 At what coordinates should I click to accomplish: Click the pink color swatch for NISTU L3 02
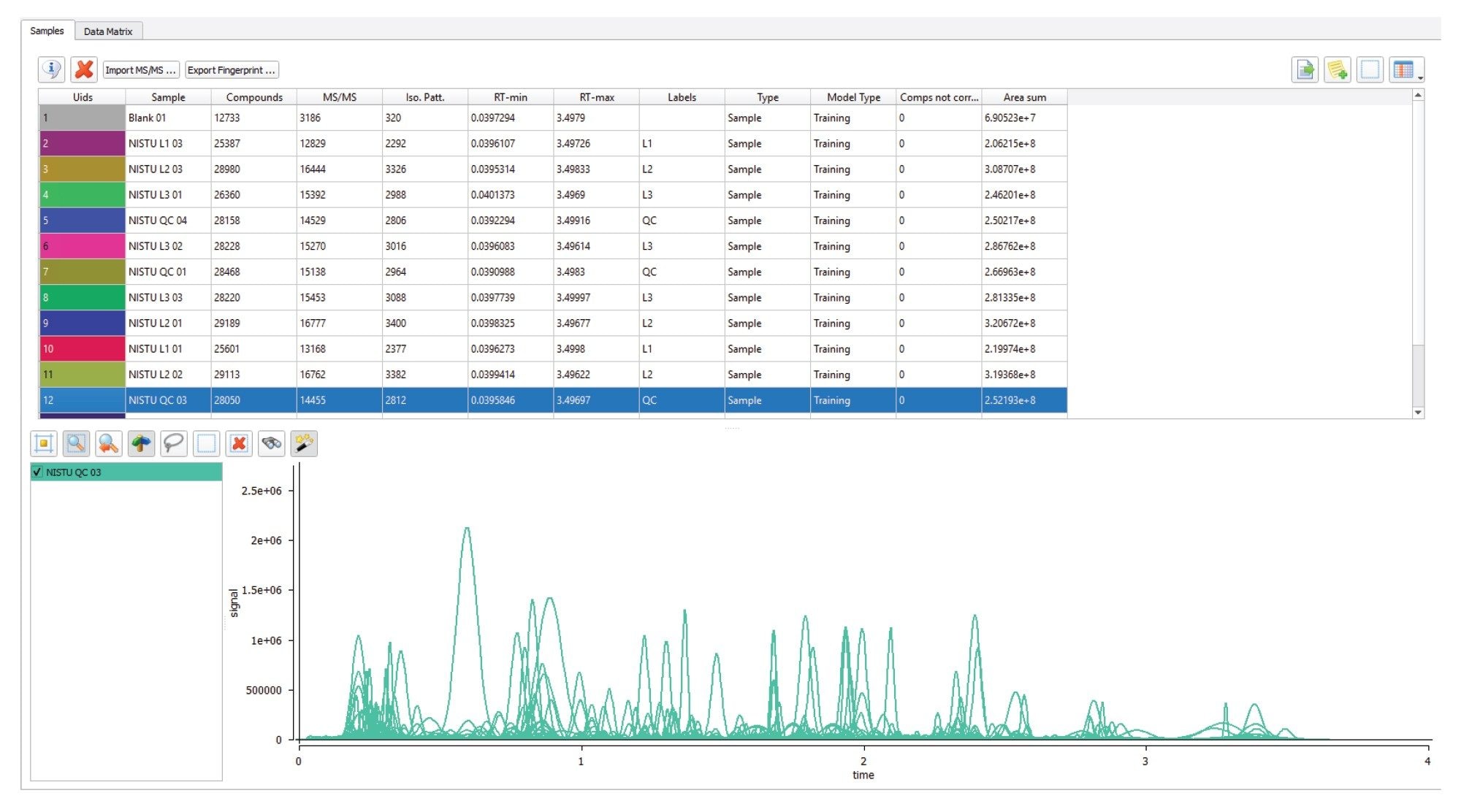coord(82,246)
